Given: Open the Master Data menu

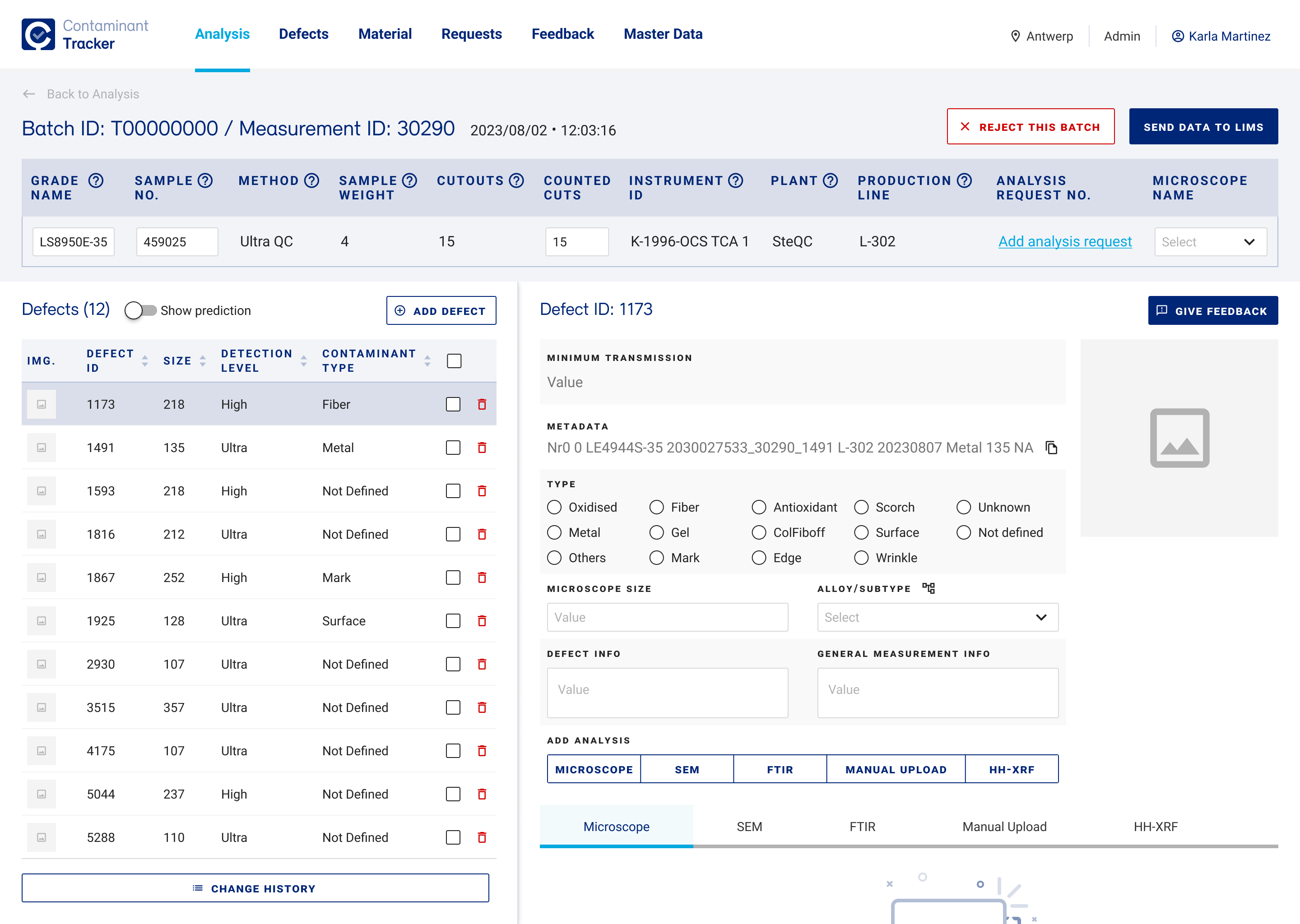Looking at the screenshot, I should pyautogui.click(x=663, y=34).
